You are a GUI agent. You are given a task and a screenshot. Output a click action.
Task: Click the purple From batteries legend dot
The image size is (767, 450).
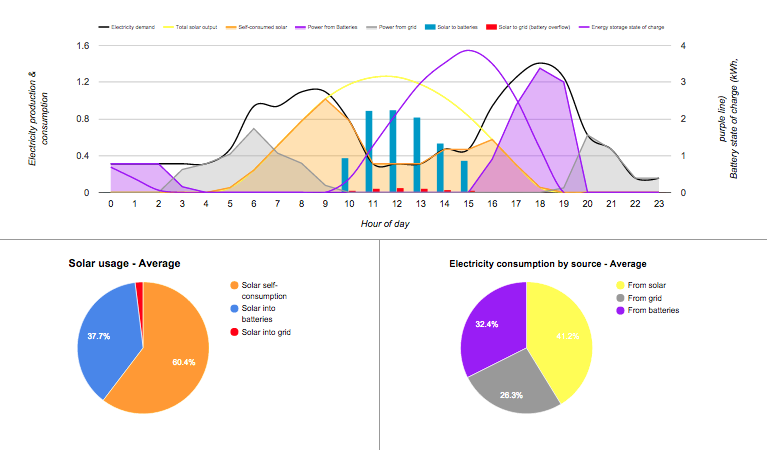click(618, 310)
